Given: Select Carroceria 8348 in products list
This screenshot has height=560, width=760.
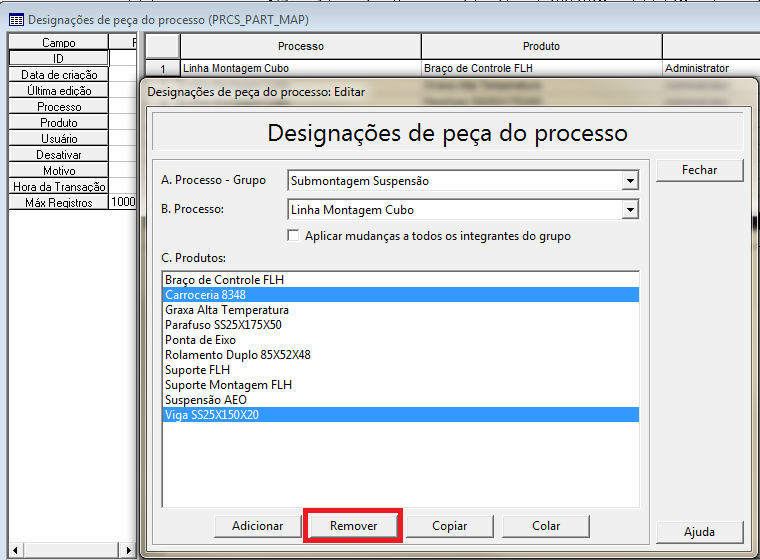Looking at the screenshot, I should pyautogui.click(x=401, y=295).
